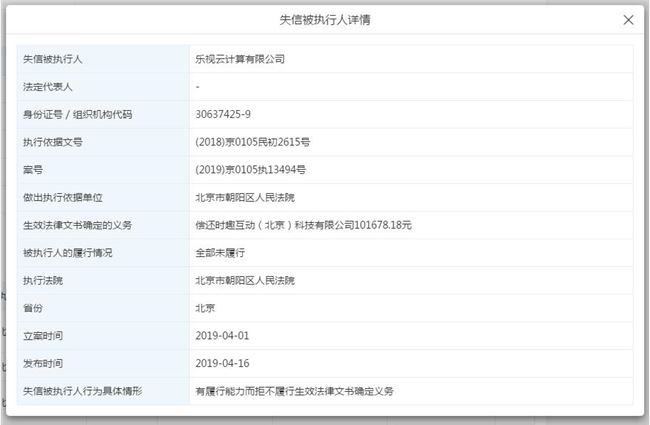650x425 pixels.
Task: Select the obligation text ending 101678.18元
Action: [303, 225]
